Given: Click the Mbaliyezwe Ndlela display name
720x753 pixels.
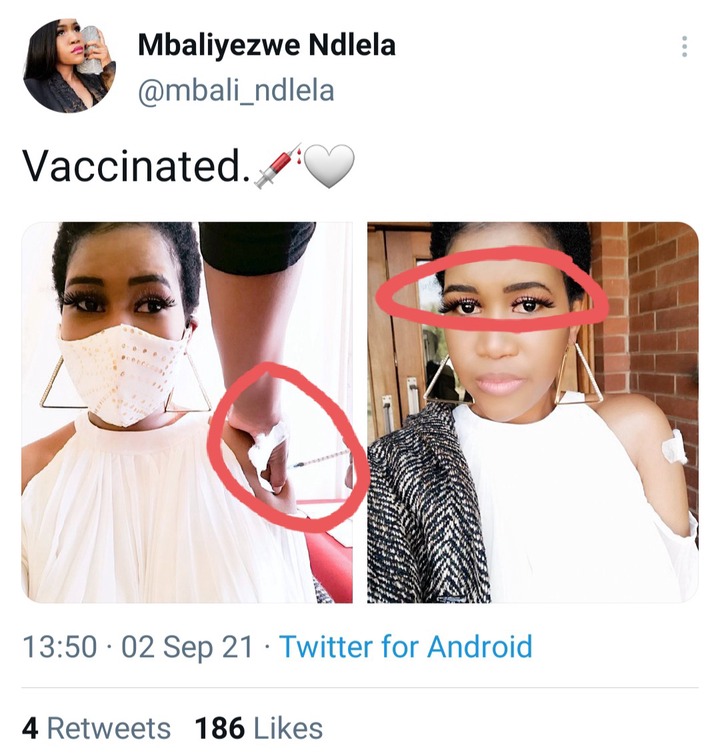Looking at the screenshot, I should click(x=267, y=45).
